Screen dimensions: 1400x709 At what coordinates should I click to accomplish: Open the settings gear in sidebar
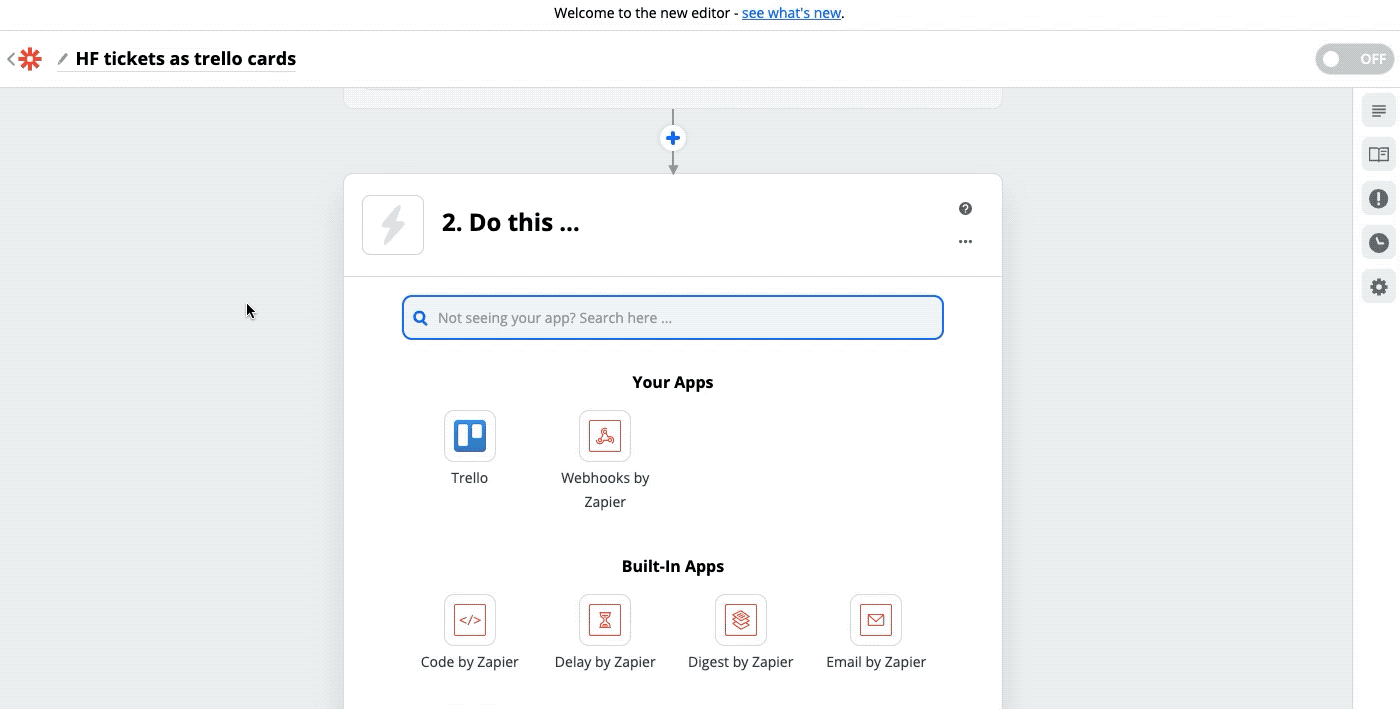pyautogui.click(x=1379, y=287)
